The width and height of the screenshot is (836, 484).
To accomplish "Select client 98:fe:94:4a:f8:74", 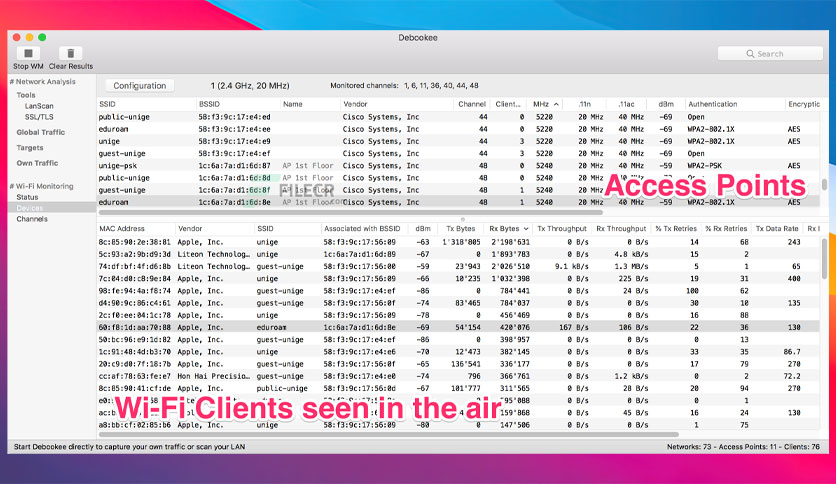I will point(459,291).
